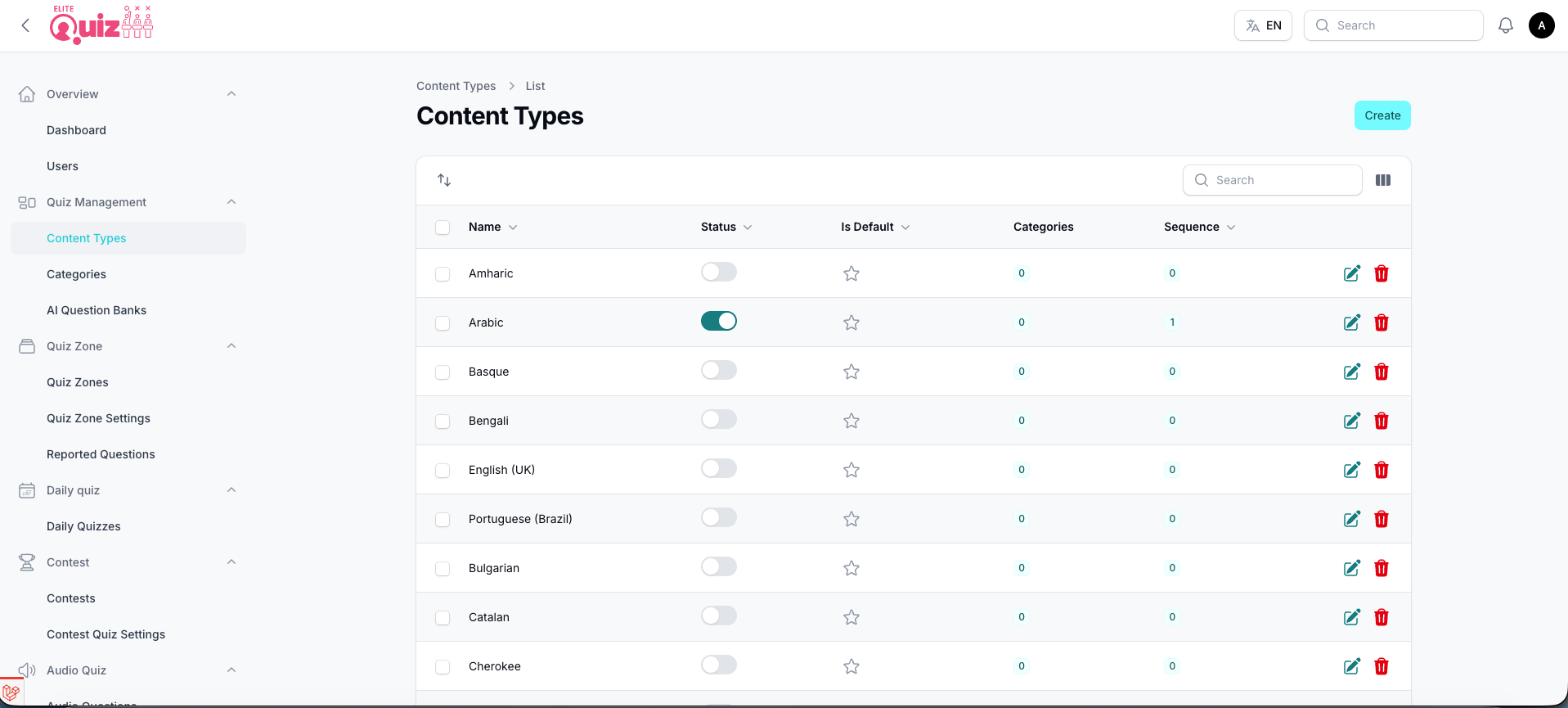
Task: Open the column toggle icon
Action: (x=1383, y=180)
